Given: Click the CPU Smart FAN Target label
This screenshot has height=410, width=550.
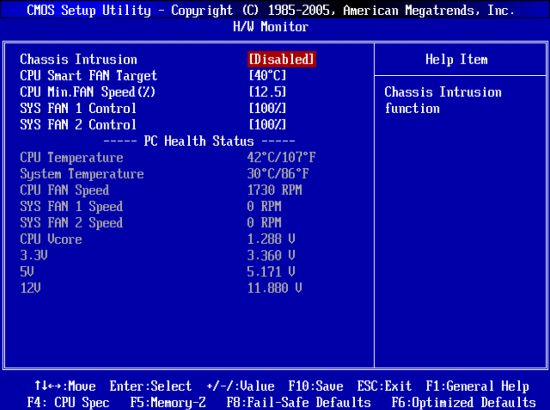Looking at the screenshot, I should (88, 76).
